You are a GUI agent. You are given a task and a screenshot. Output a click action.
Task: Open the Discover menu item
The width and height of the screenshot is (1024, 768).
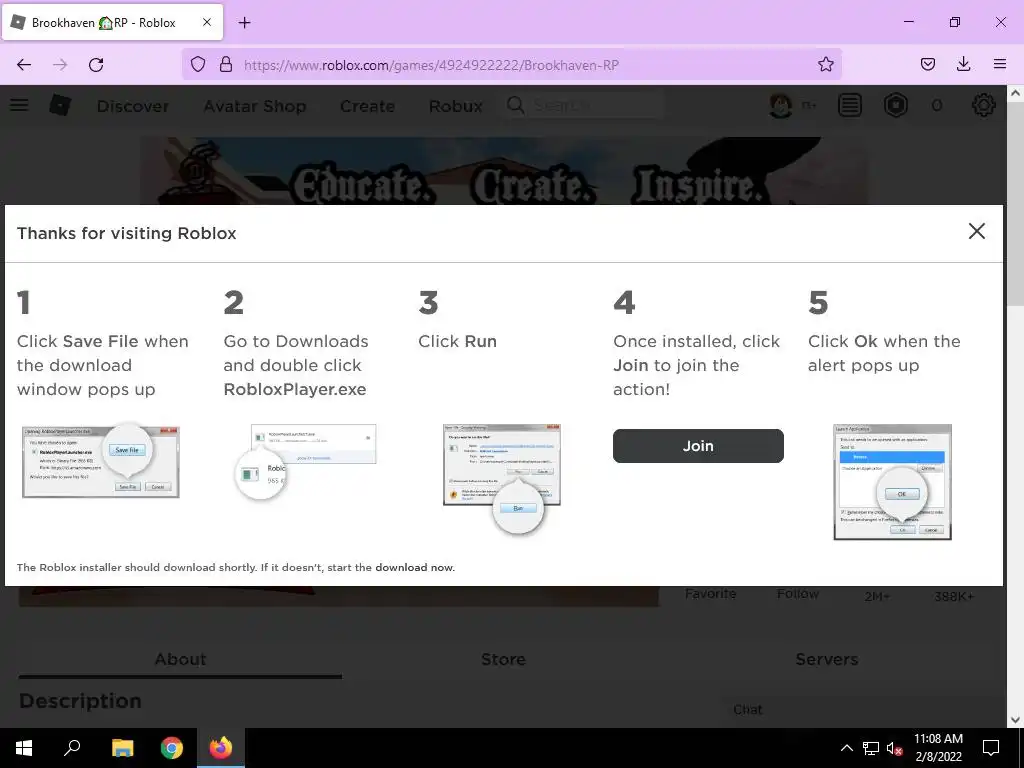click(x=133, y=106)
